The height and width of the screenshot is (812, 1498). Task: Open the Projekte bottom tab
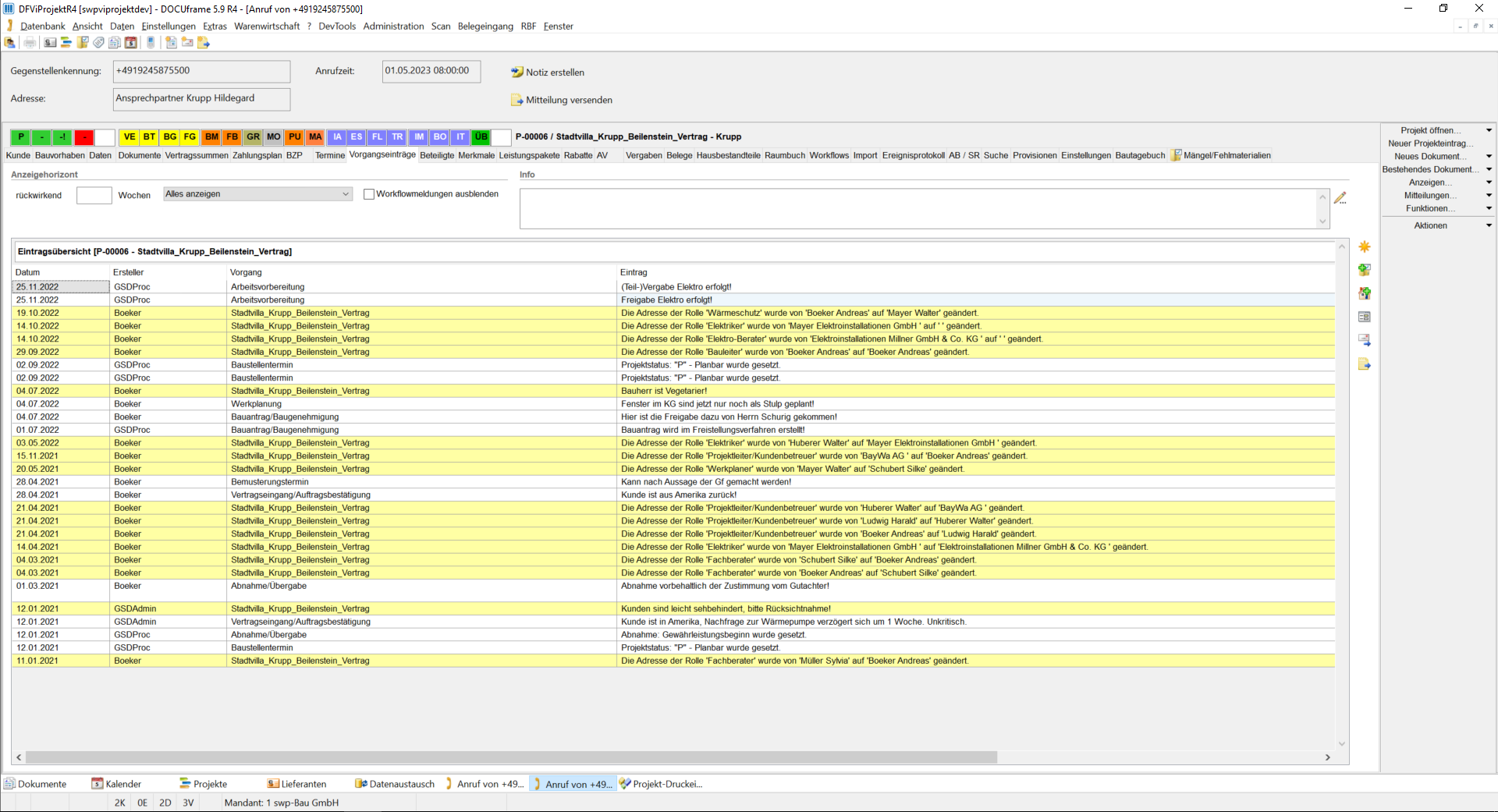(x=204, y=784)
